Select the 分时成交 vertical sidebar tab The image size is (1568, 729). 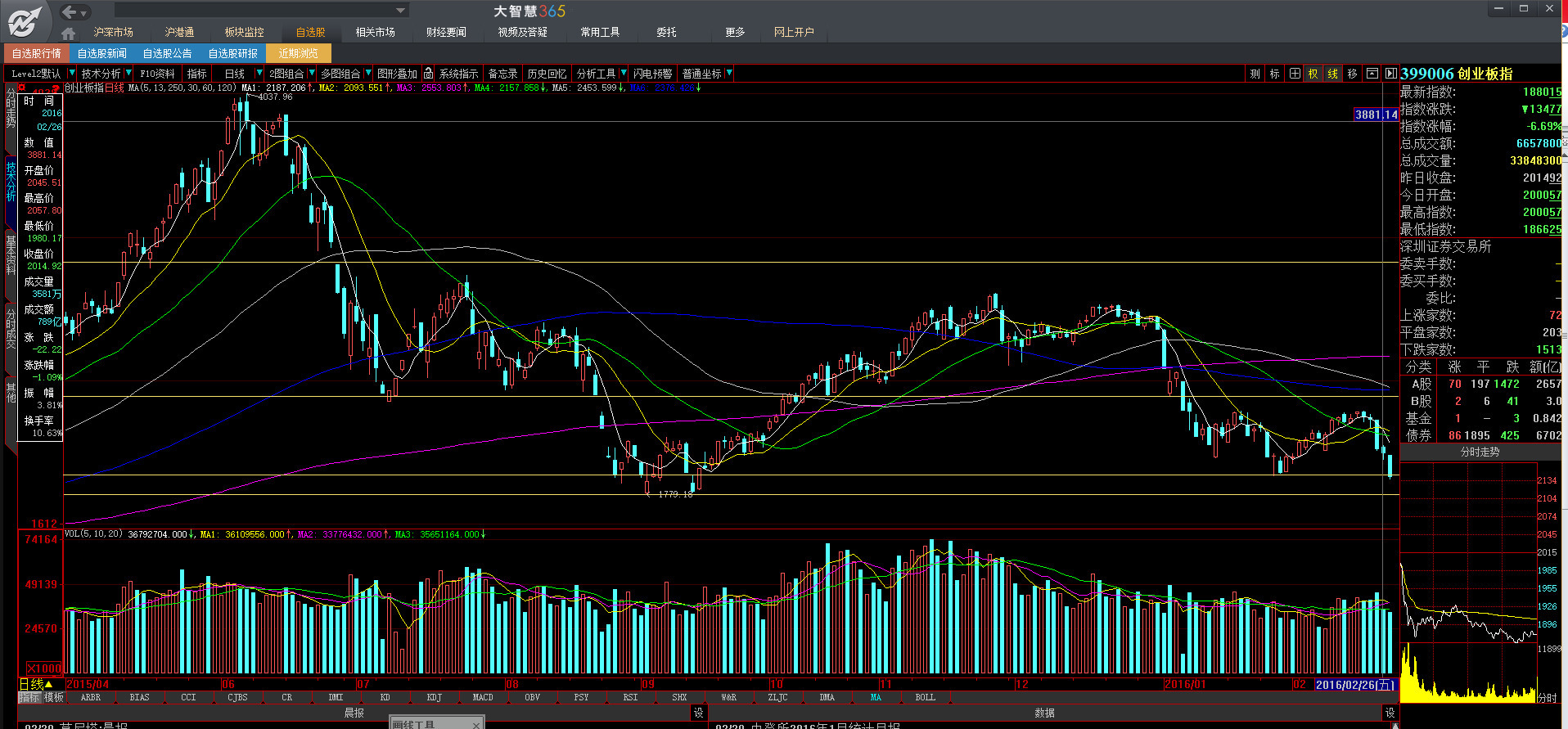click(11, 329)
